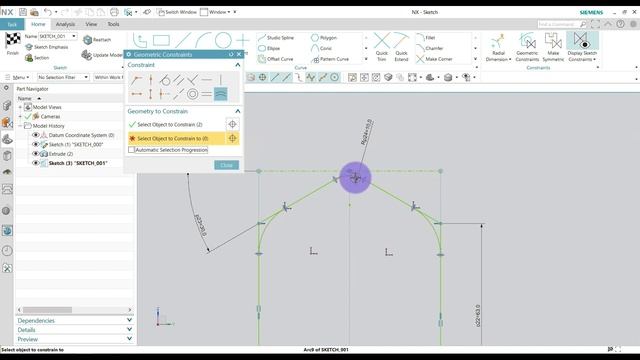Open the sketch Name dropdown SKETCH_001
This screenshot has width=640, height=360.
pos(74,36)
